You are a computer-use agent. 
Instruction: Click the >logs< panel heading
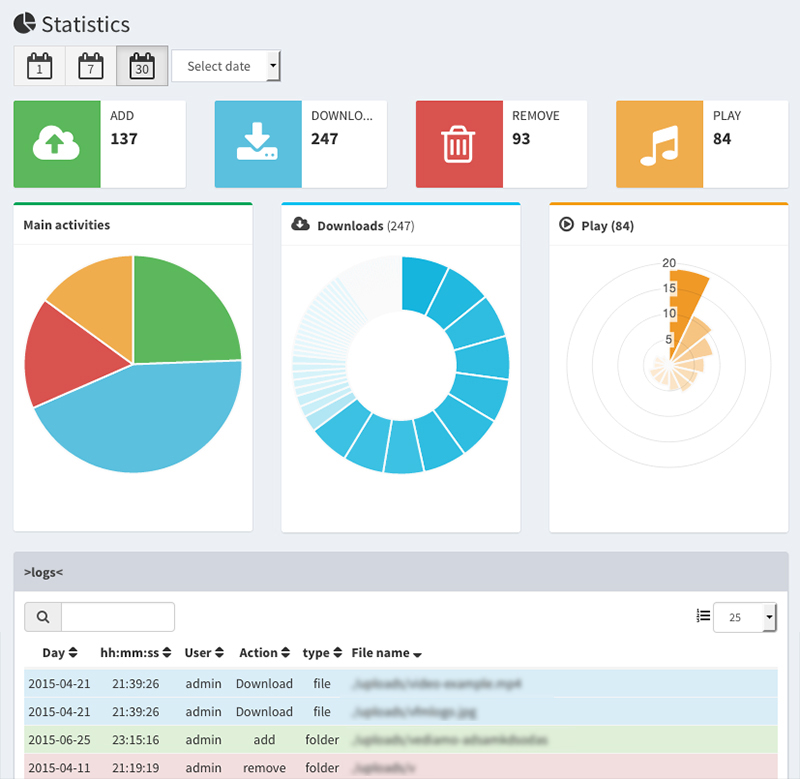pyautogui.click(x=43, y=572)
